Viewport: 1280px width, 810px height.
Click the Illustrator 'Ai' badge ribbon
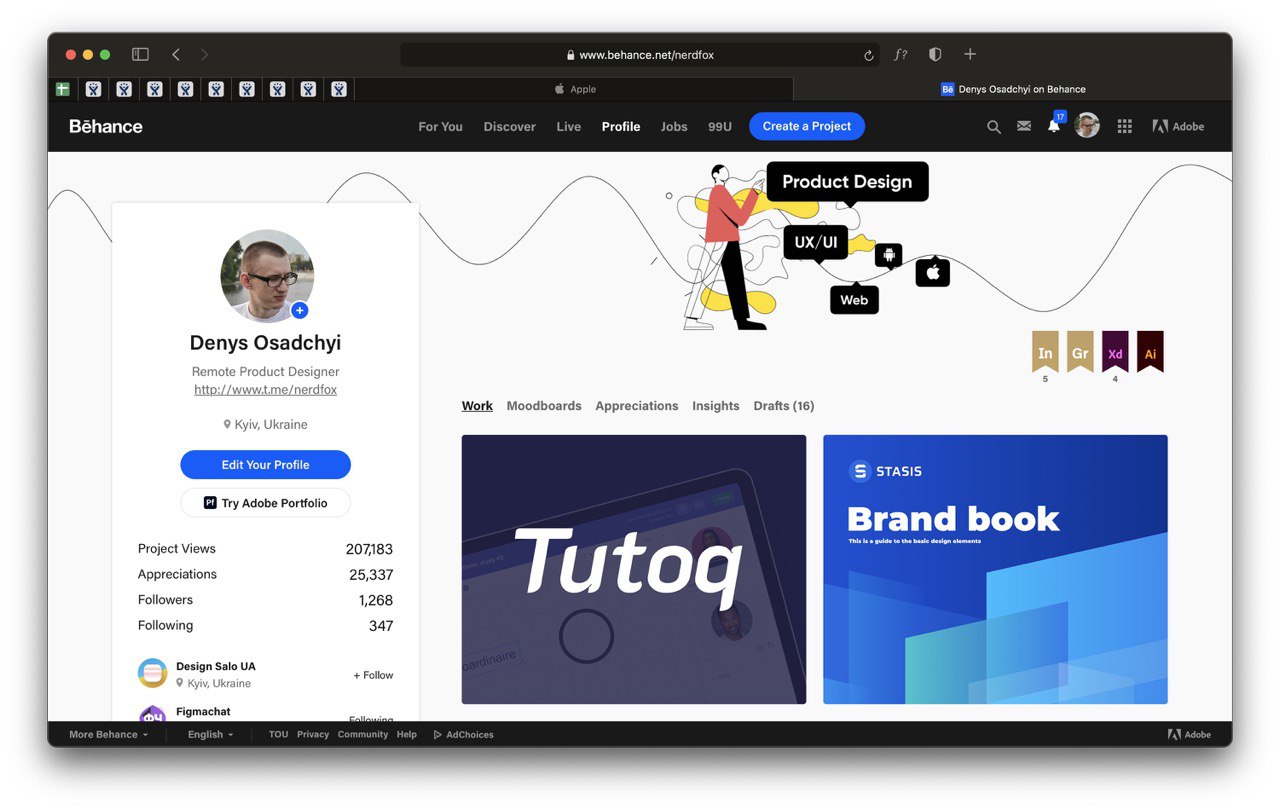click(x=1150, y=351)
